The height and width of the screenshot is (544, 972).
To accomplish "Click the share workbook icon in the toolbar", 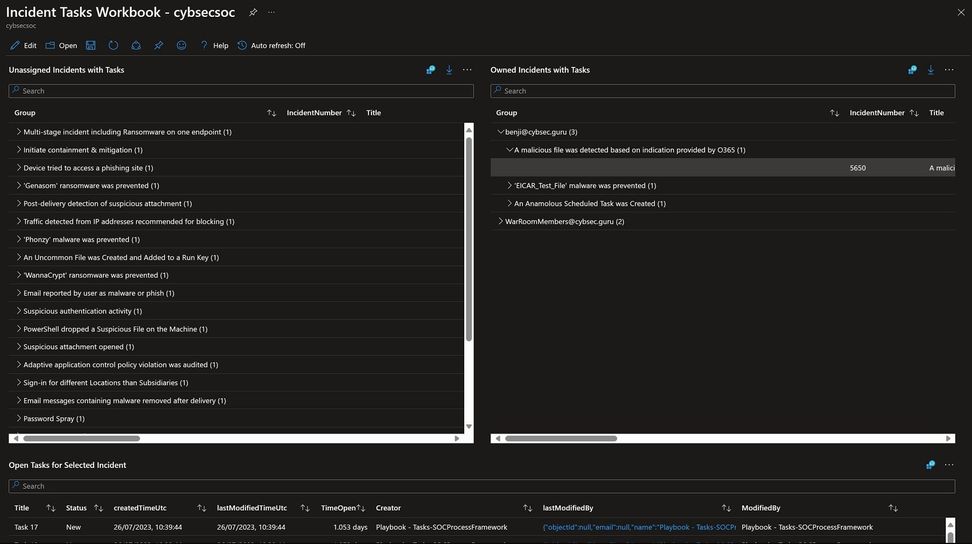I will [x=136, y=45].
